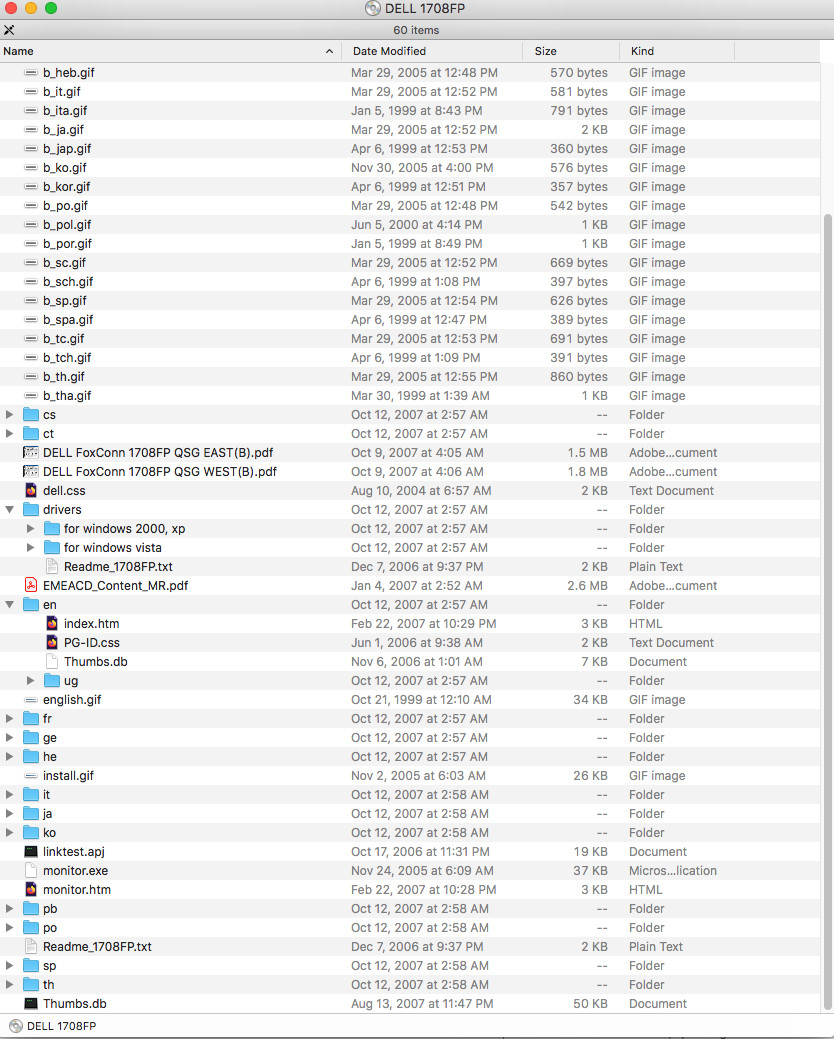Image resolution: width=834 pixels, height=1039 pixels.
Task: Click the vertical scrollbar thumb
Action: [827, 611]
